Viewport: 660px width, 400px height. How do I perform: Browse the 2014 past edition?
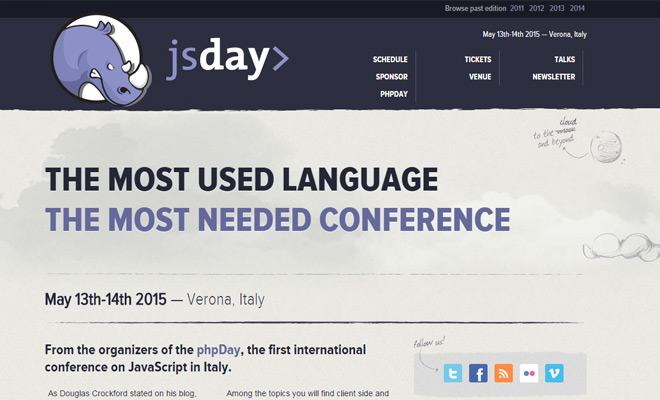click(x=577, y=8)
